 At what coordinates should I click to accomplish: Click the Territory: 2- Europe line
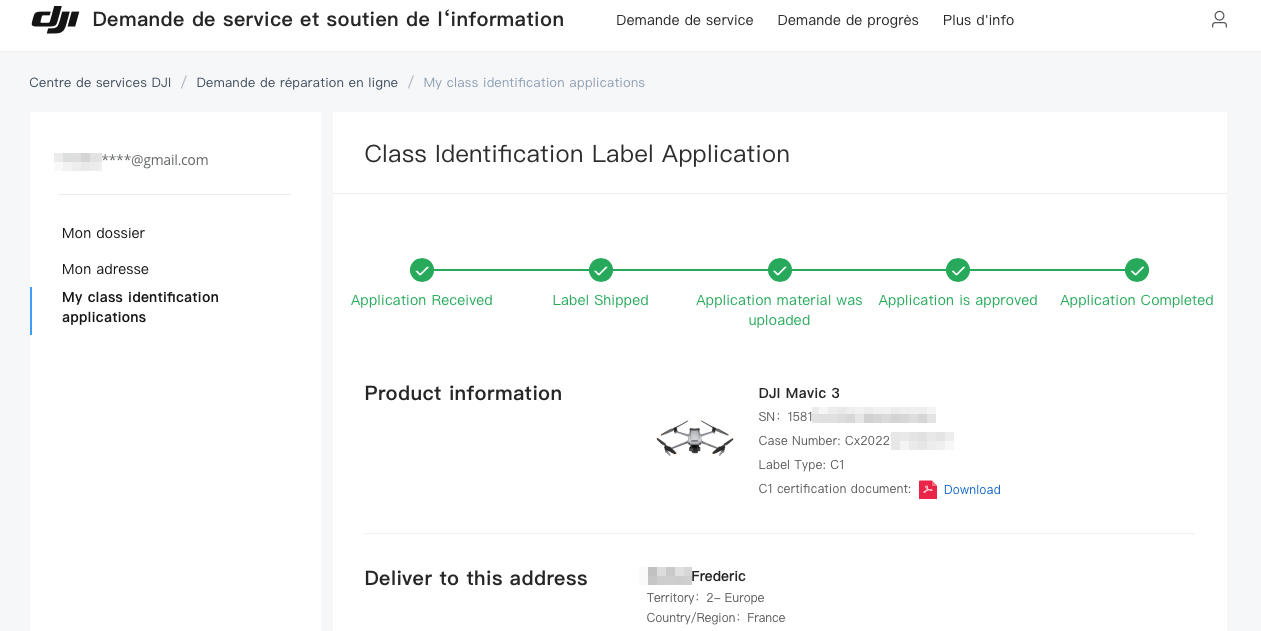tap(705, 598)
